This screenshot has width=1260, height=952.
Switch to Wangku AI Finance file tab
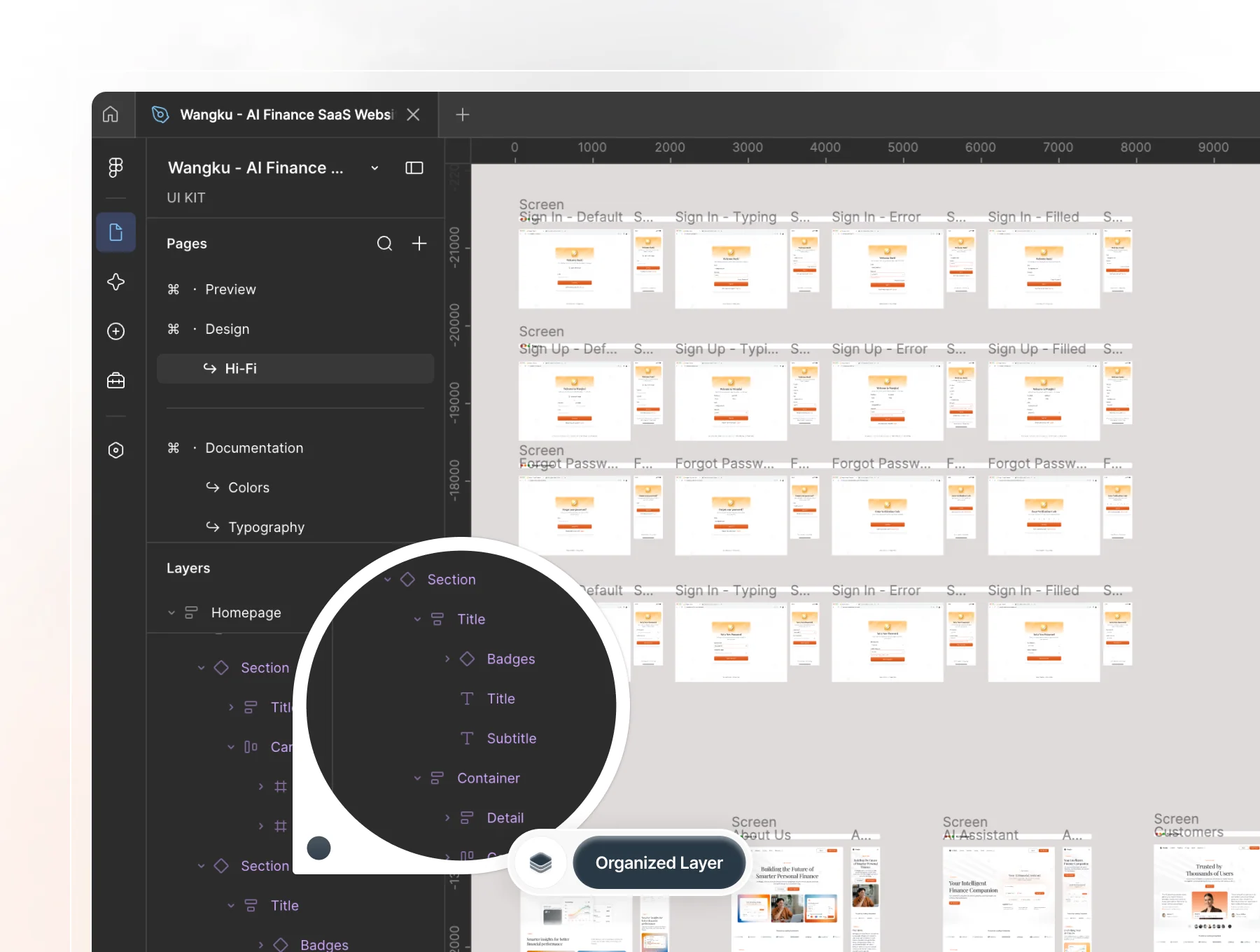pyautogui.click(x=286, y=114)
